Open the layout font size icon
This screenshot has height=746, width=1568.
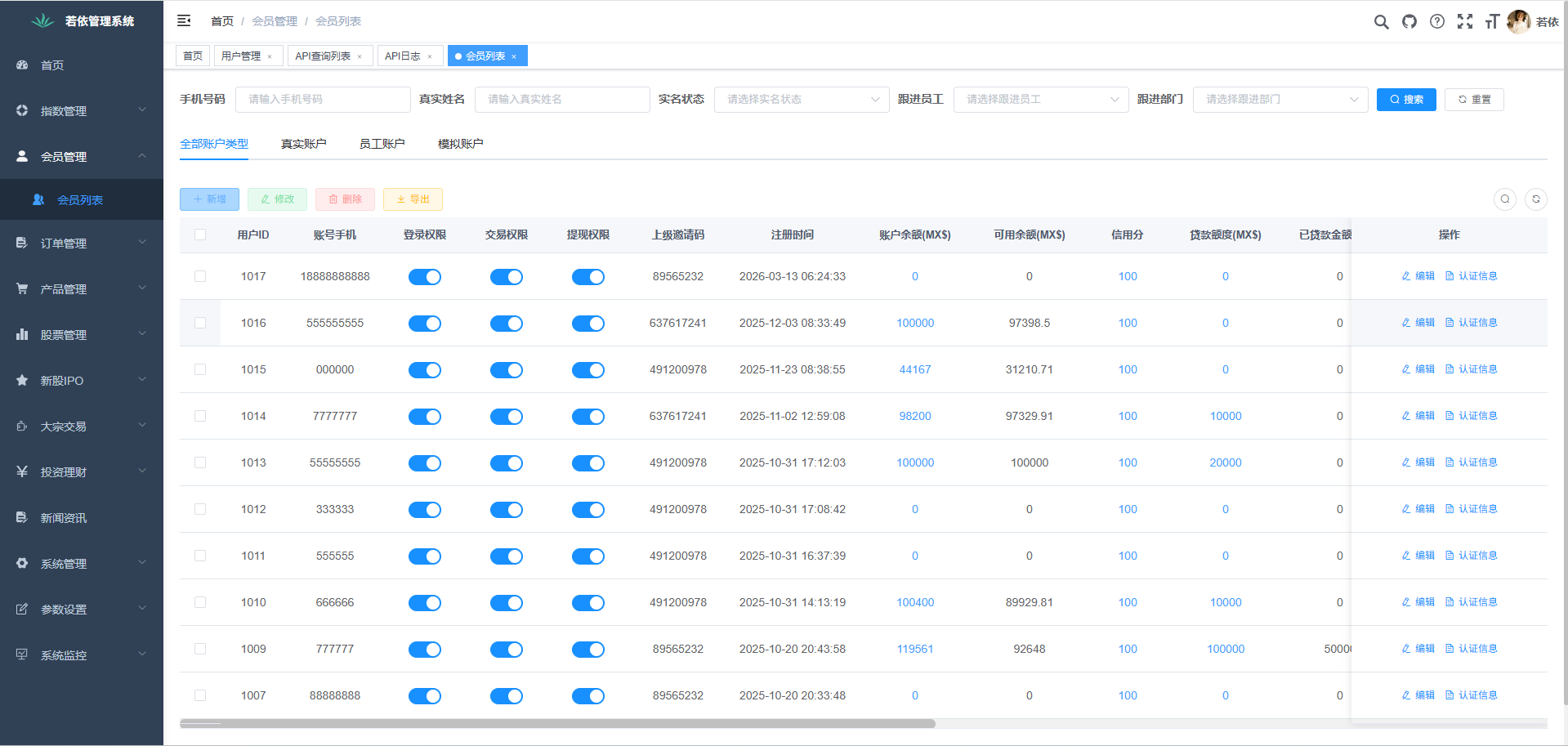pos(1492,22)
